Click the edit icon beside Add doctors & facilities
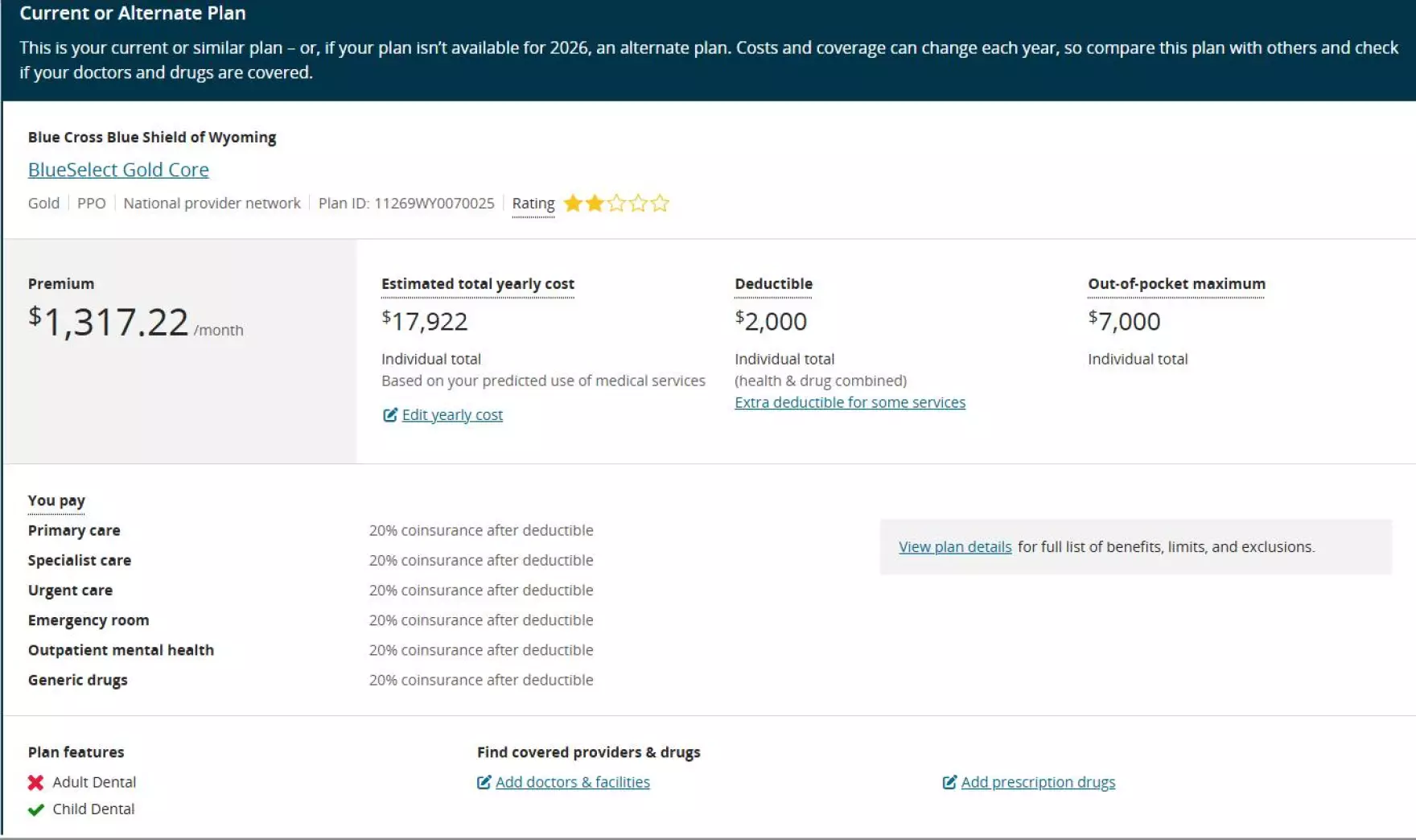Image resolution: width=1416 pixels, height=840 pixels. click(484, 782)
